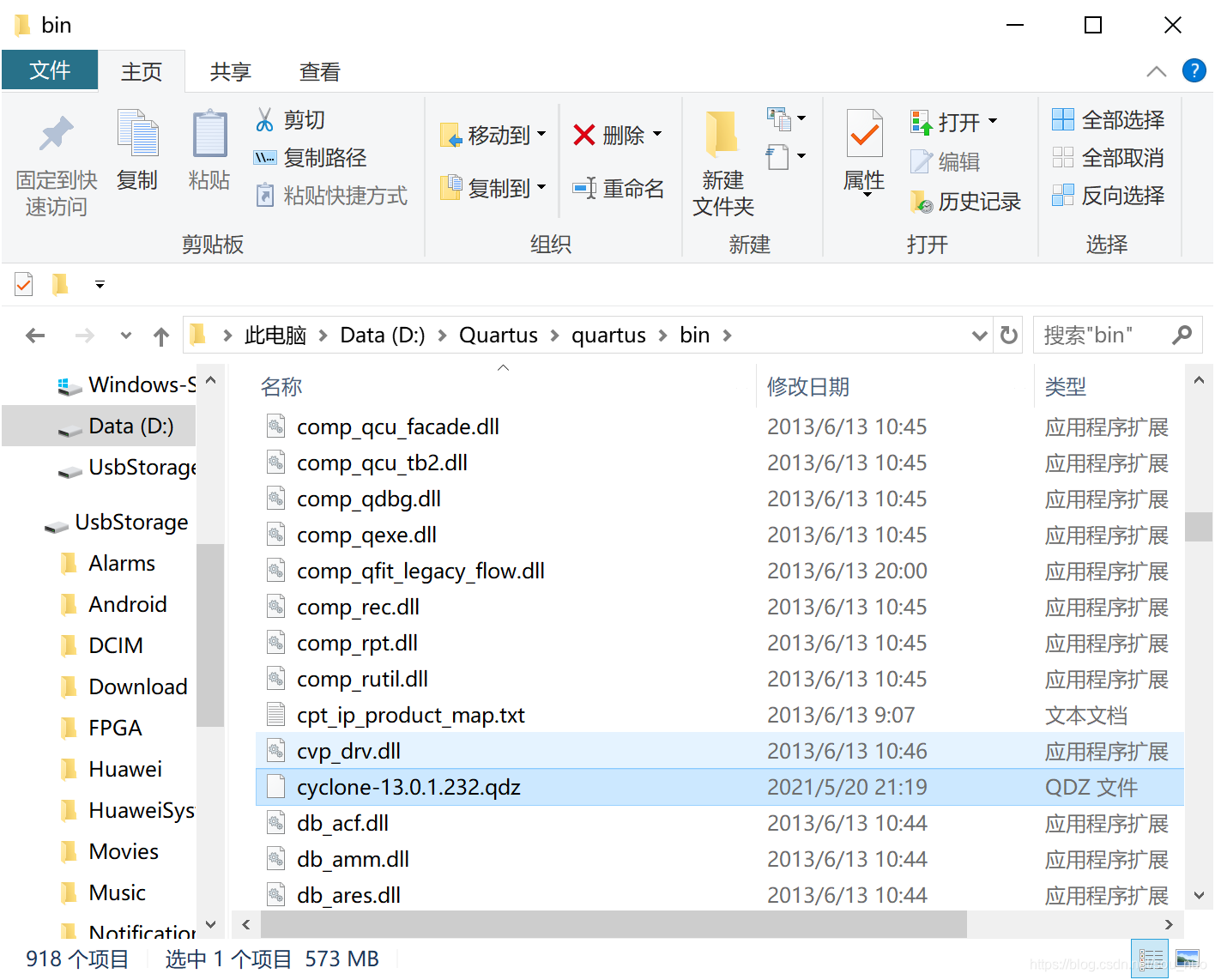Image resolution: width=1215 pixels, height=980 pixels.
Task: Open the 删除 dropdown arrow
Action: click(x=657, y=135)
